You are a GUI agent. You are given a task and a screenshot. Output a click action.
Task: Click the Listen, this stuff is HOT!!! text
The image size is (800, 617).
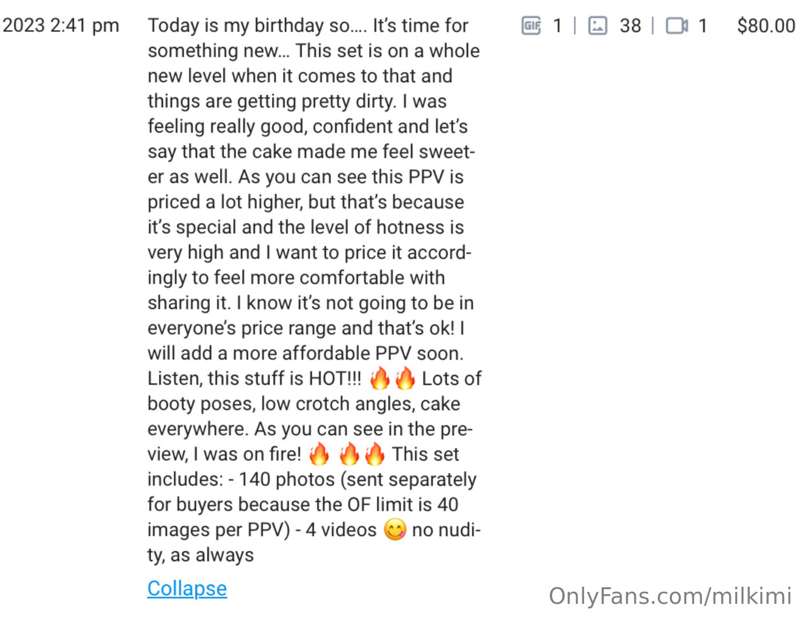[x=254, y=379]
